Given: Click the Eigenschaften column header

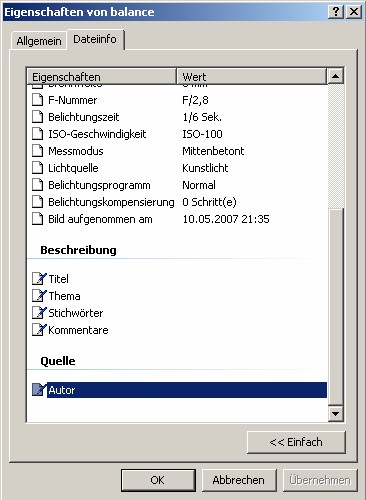Looking at the screenshot, I should (101, 77).
